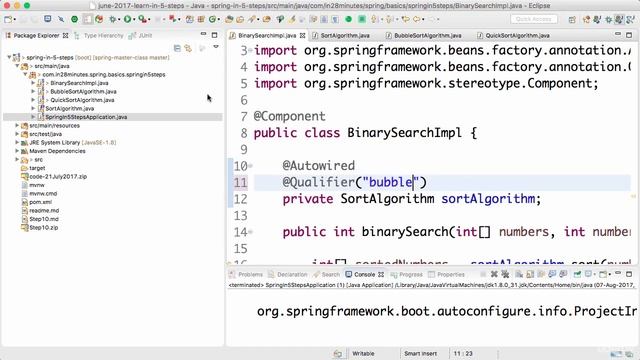Open the Debug button dropdown arrow
The width and height of the screenshot is (640, 360).
pos(119,19)
